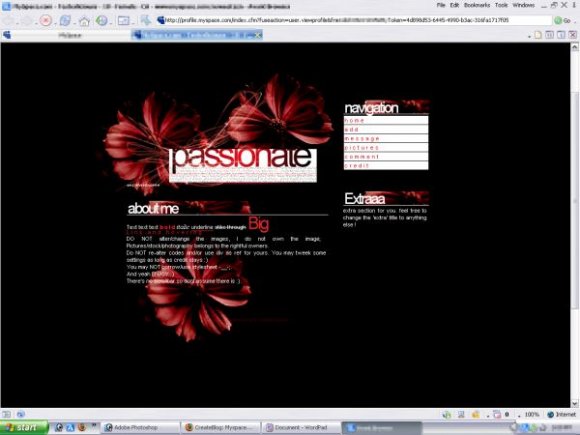Click the 'Extraaa' section heading
This screenshot has height=435, width=580.
click(364, 199)
